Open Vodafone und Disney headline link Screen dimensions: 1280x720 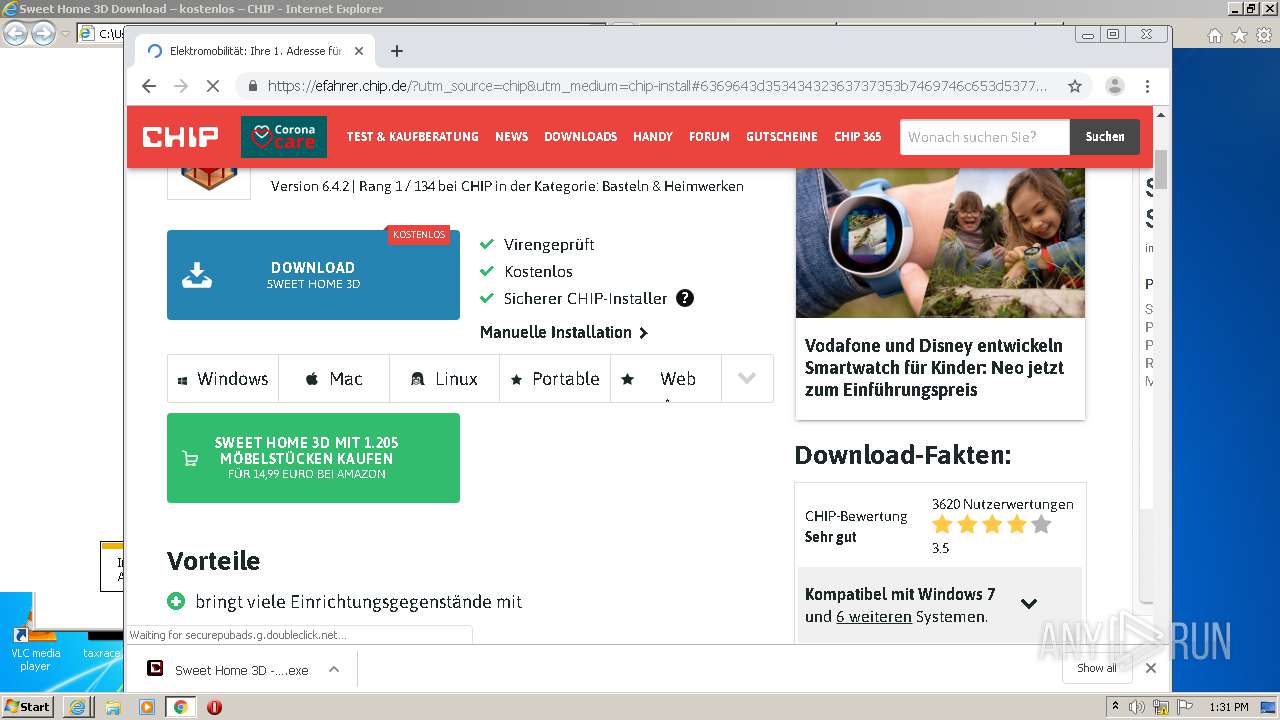click(x=934, y=368)
